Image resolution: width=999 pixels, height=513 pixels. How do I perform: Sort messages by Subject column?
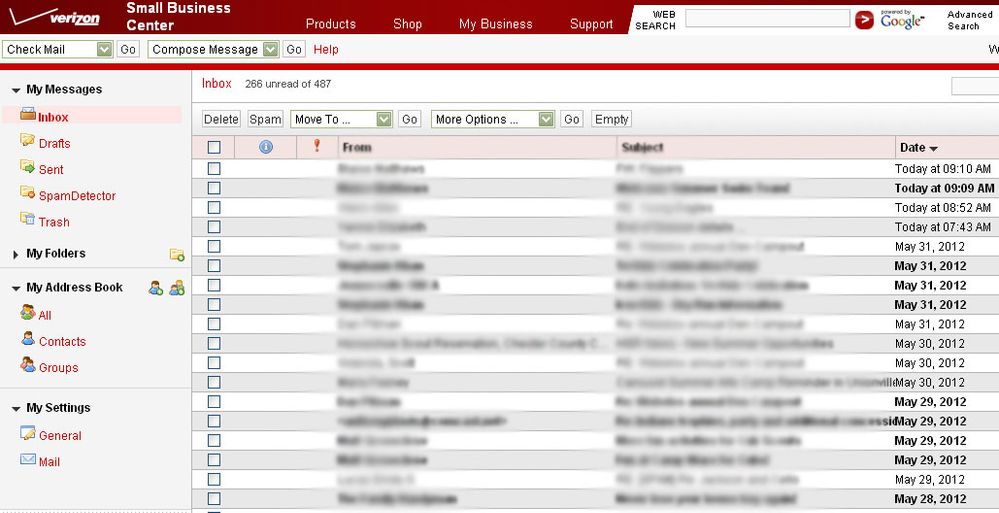[642, 147]
